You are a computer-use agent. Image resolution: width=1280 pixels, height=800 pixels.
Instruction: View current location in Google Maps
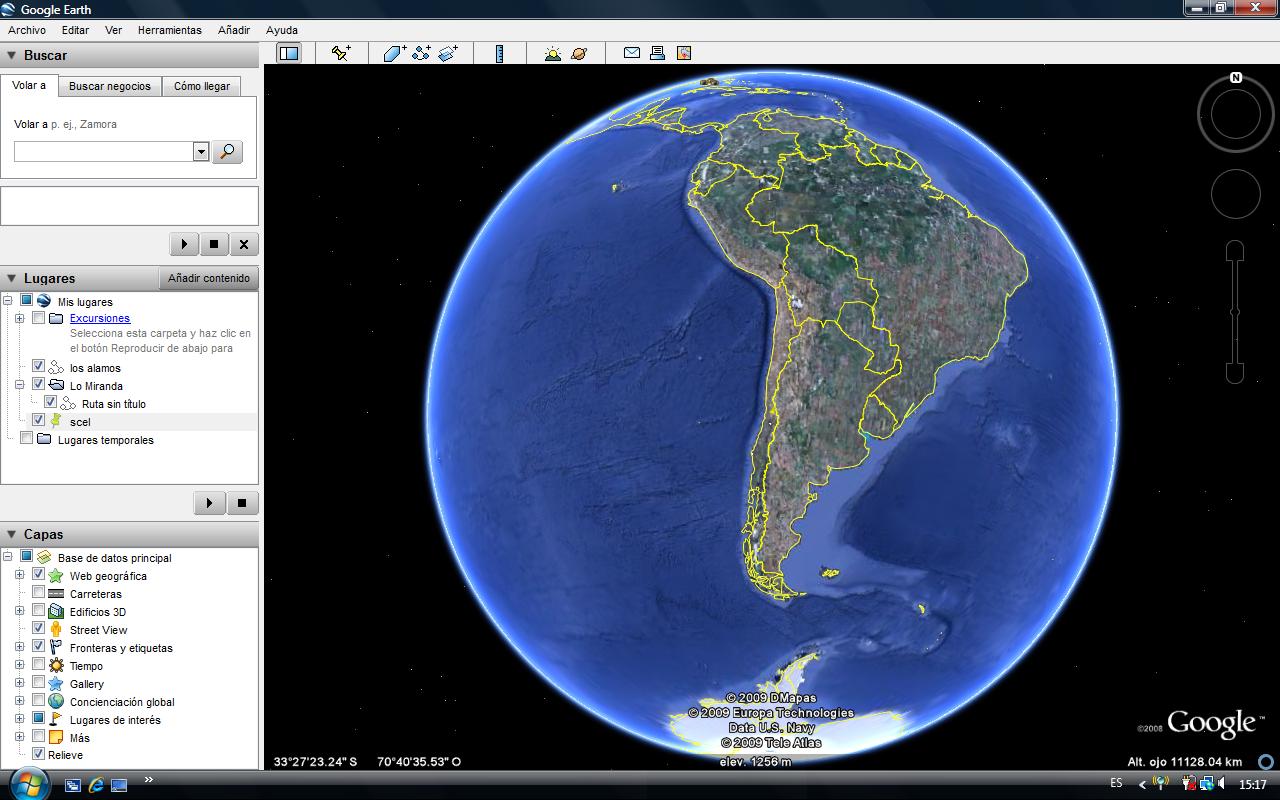click(684, 53)
